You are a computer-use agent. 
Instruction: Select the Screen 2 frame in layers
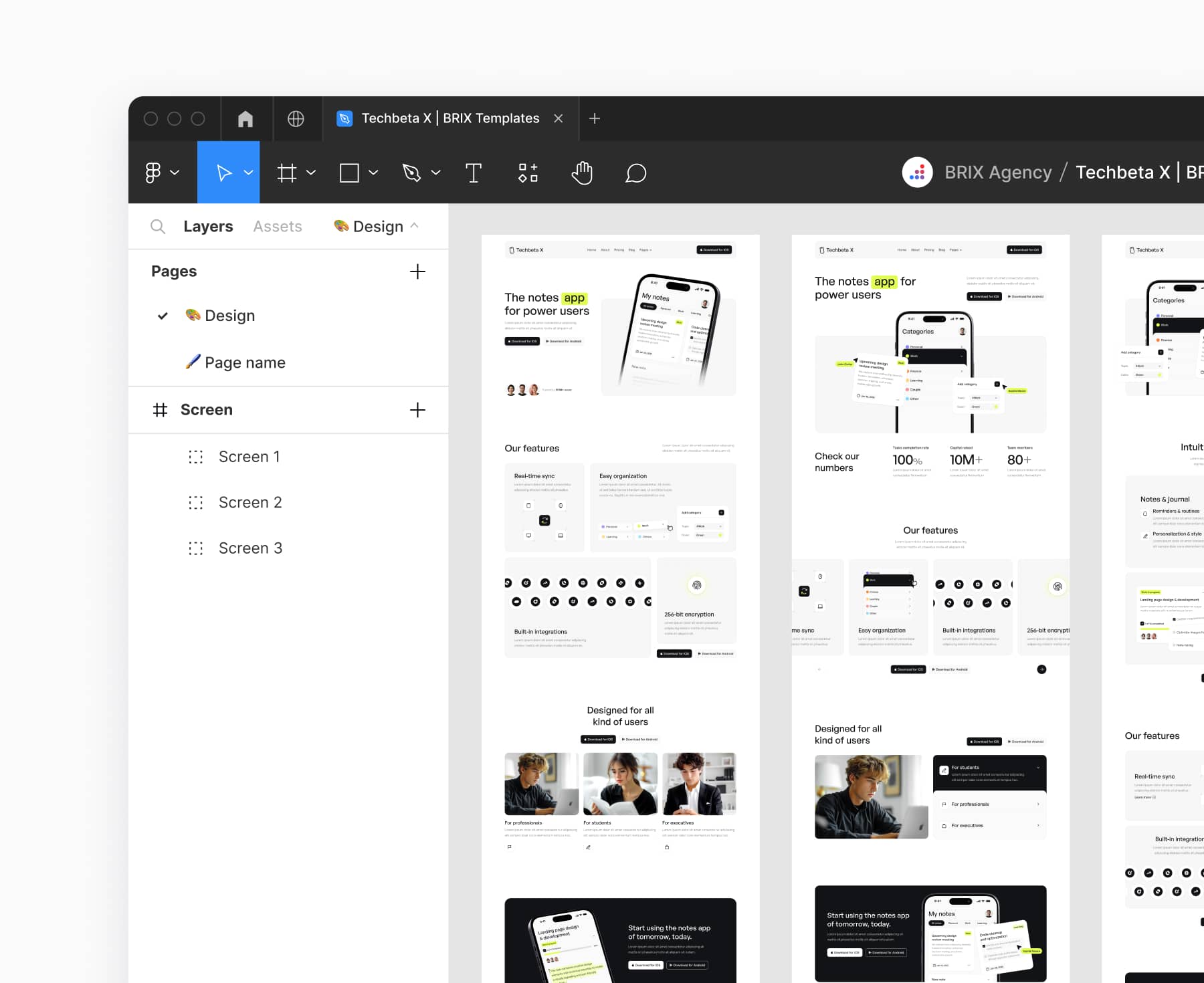pyautogui.click(x=250, y=502)
